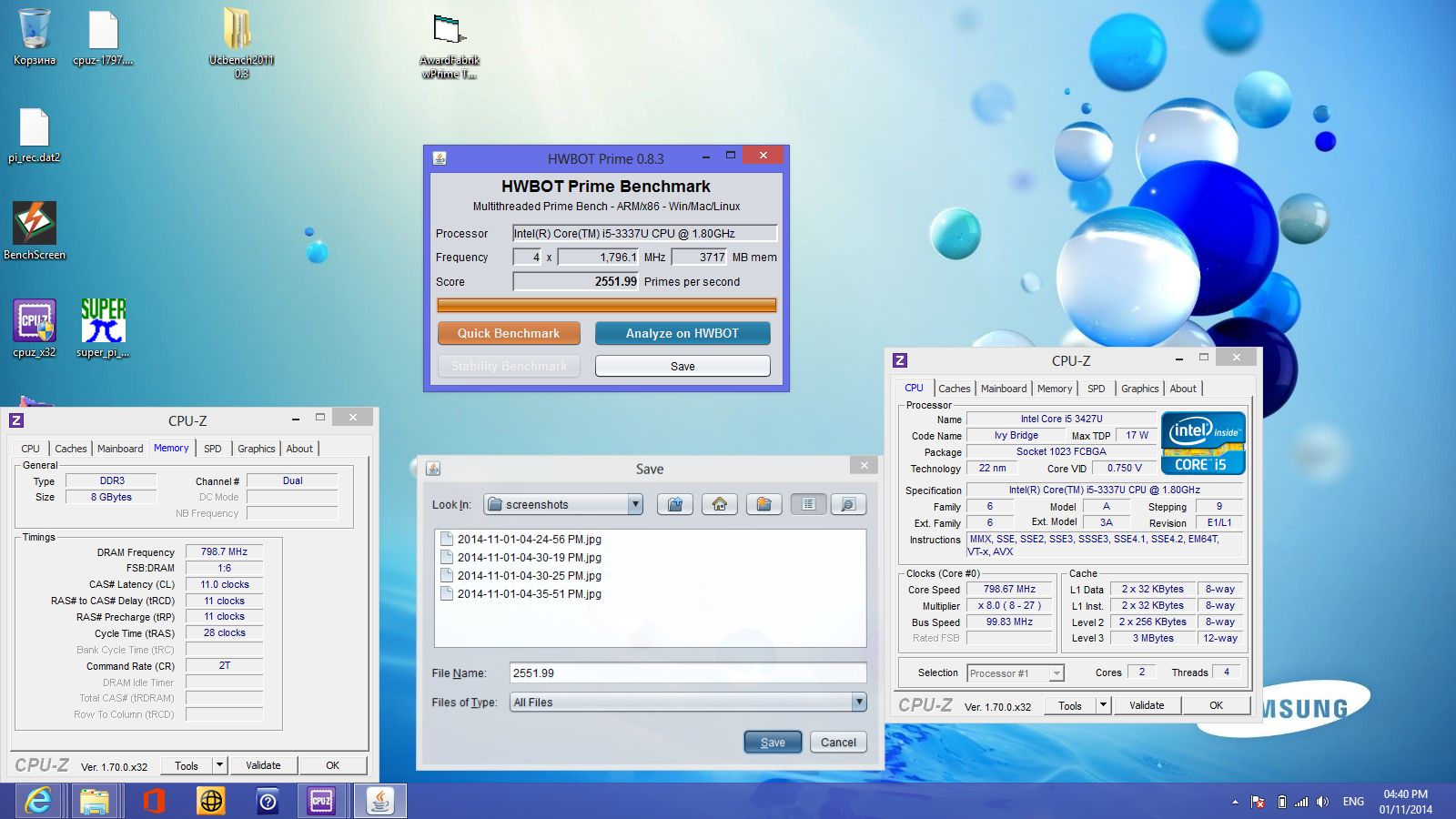The width and height of the screenshot is (1456, 819).
Task: Open the volume control in system tray
Action: point(1322,802)
